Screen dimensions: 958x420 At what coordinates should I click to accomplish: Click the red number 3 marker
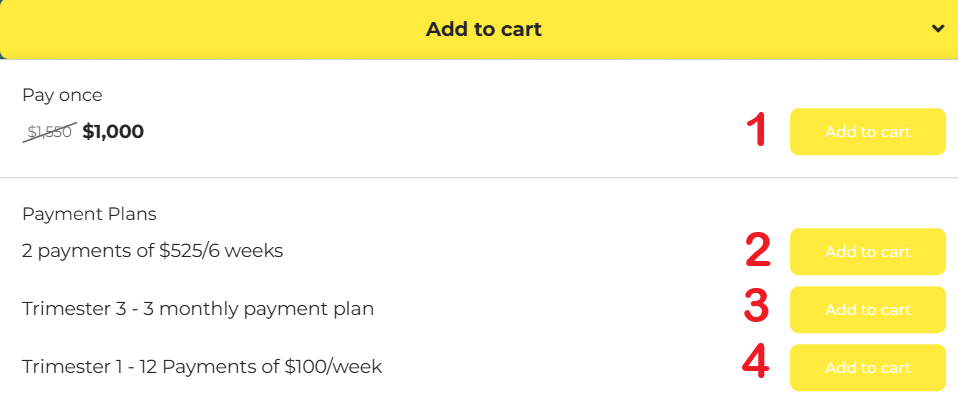(757, 308)
